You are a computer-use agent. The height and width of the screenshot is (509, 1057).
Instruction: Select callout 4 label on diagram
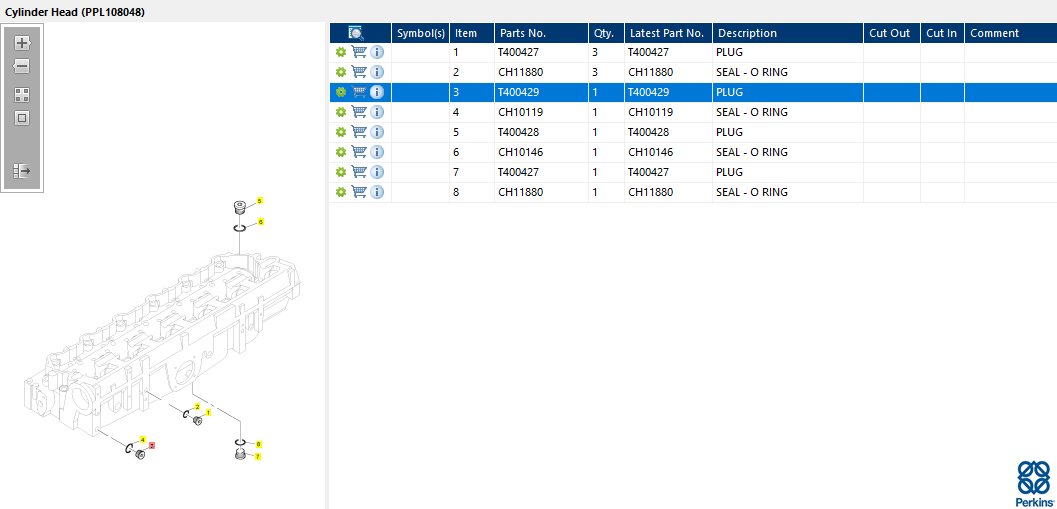point(143,440)
